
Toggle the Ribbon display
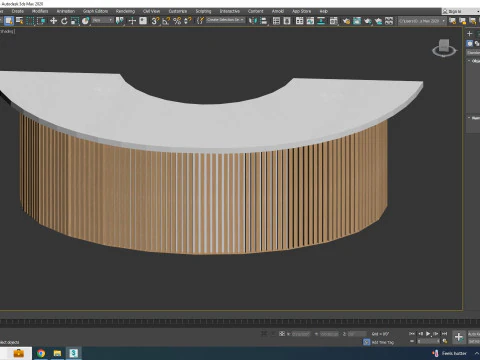click(299, 21)
